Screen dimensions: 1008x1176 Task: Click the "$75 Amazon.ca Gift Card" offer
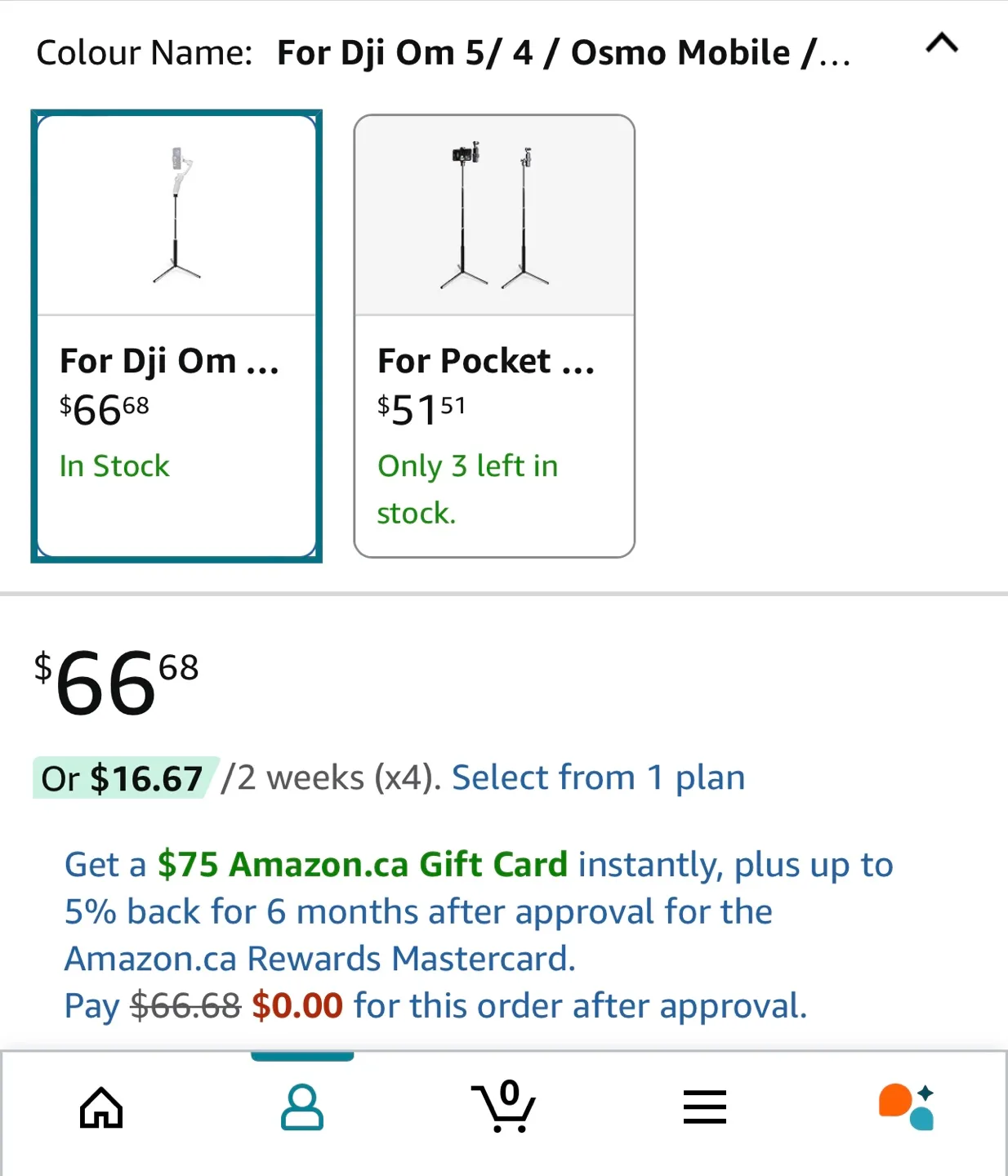tap(362, 864)
